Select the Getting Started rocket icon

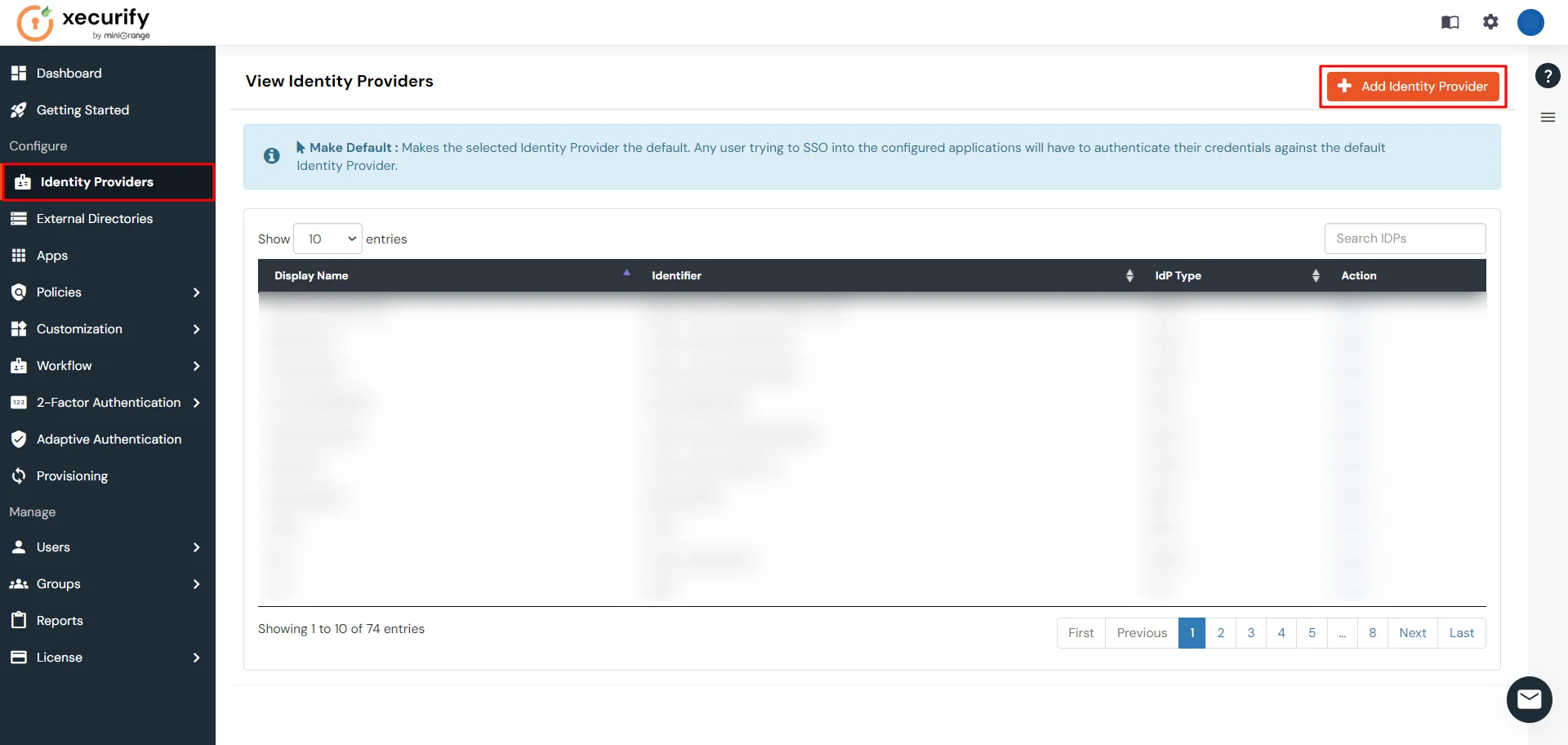pyautogui.click(x=19, y=109)
